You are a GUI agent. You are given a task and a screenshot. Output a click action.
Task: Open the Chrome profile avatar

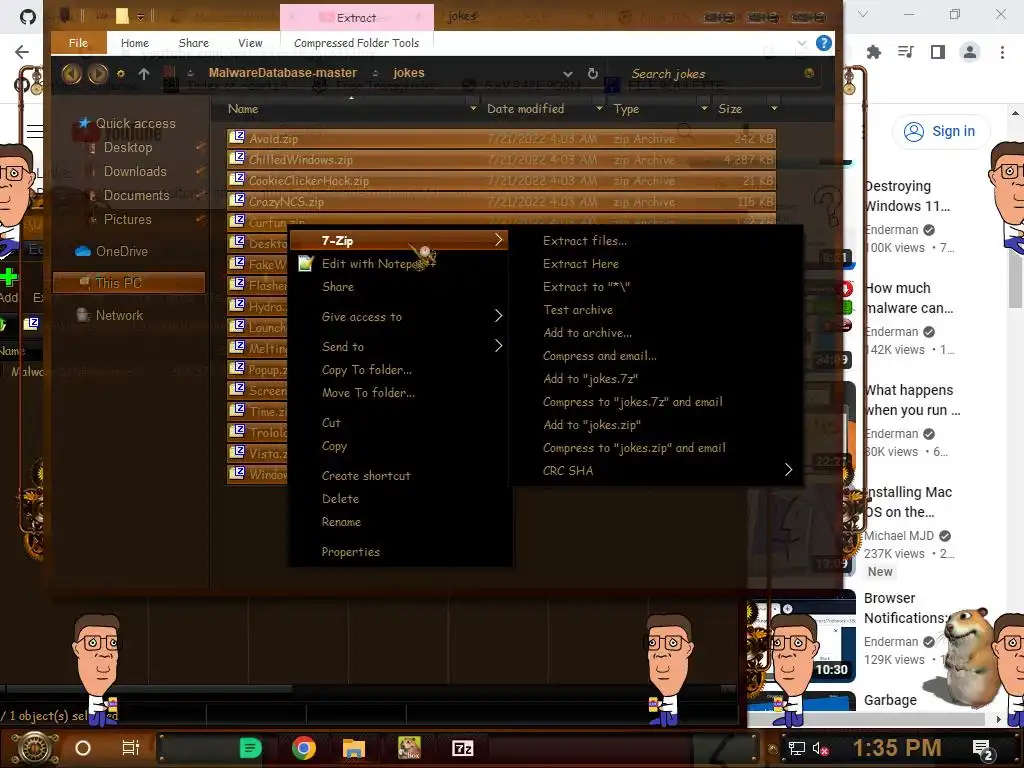[x=970, y=52]
